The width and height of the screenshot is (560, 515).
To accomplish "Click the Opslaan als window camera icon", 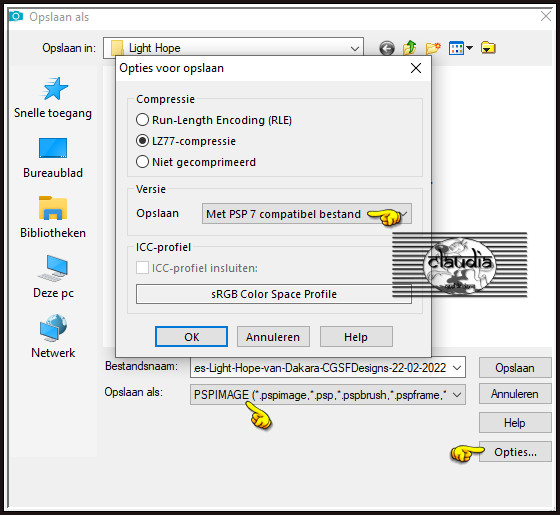I will coord(16,16).
